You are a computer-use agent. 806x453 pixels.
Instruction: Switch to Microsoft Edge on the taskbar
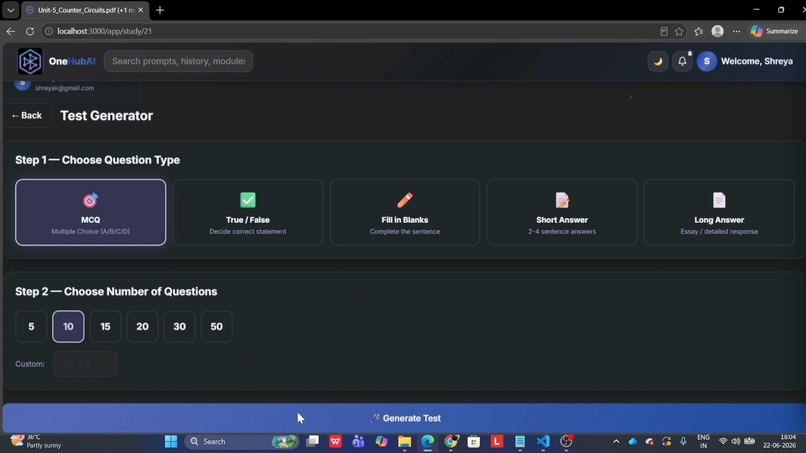pos(428,441)
